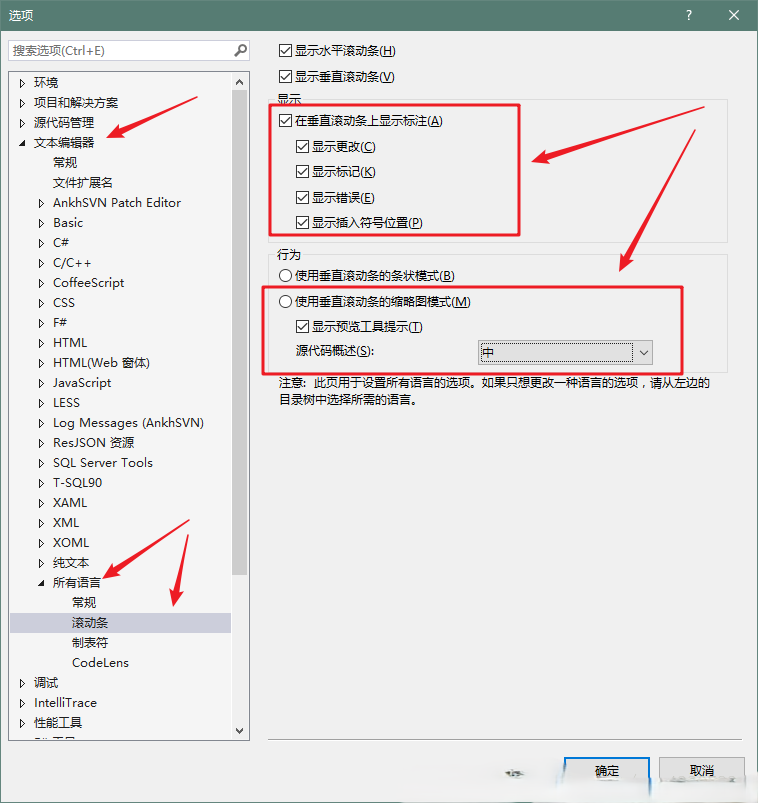Click the 取消 button
758x803 pixels.
point(701,771)
